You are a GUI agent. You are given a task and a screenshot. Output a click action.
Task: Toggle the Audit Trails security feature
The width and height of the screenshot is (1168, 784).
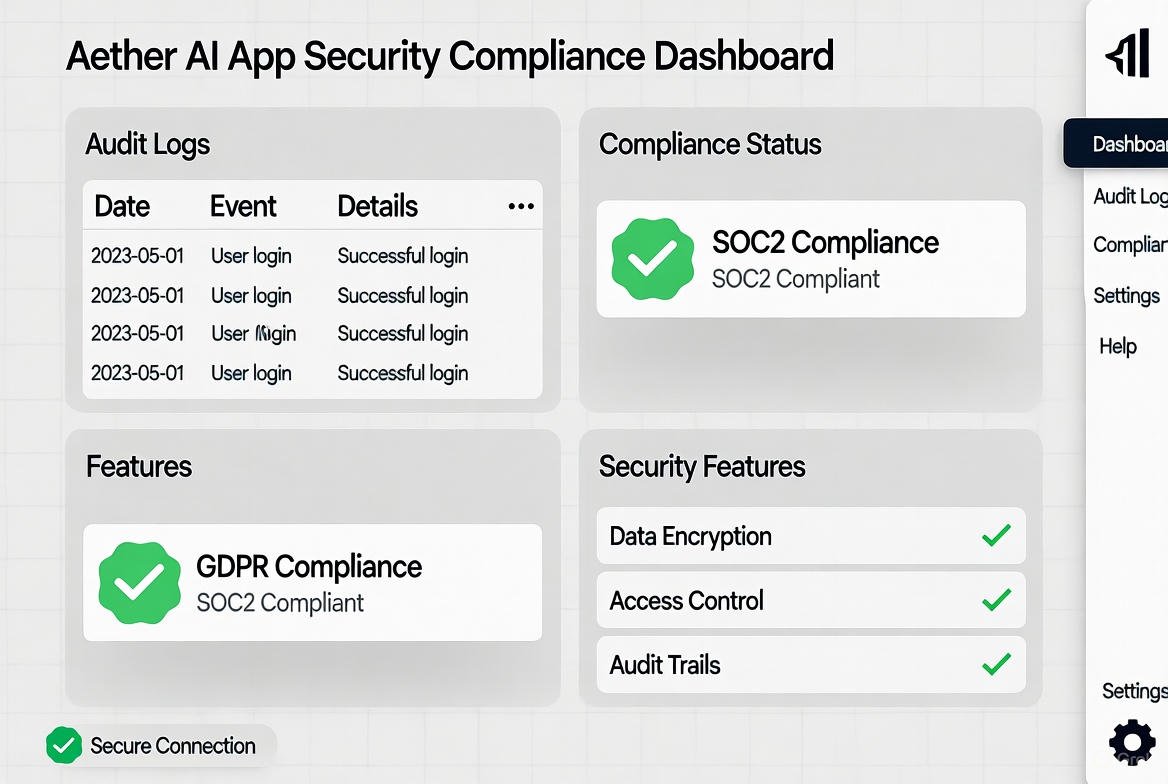click(810, 664)
